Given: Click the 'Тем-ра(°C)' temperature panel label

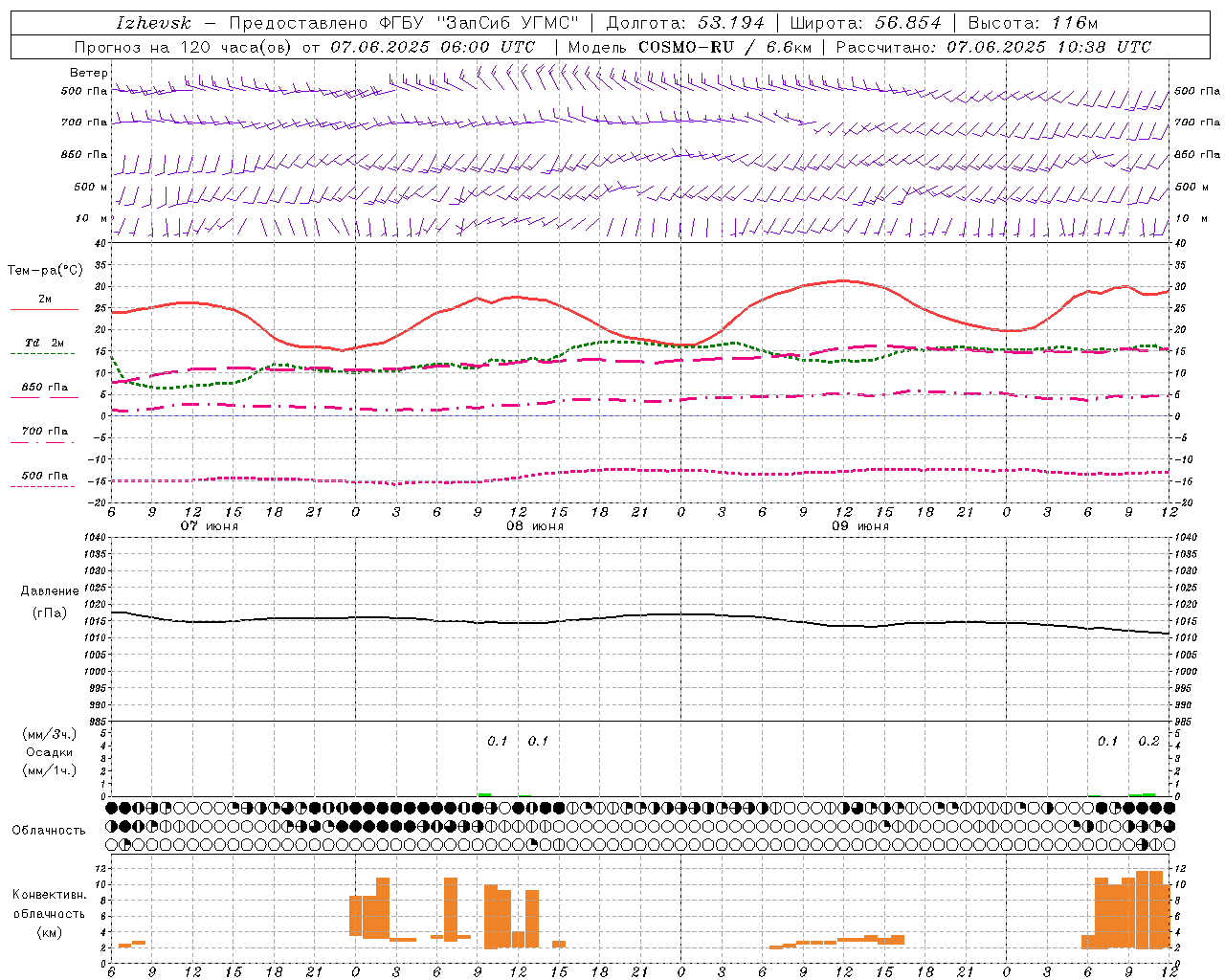Looking at the screenshot, I should (45, 271).
